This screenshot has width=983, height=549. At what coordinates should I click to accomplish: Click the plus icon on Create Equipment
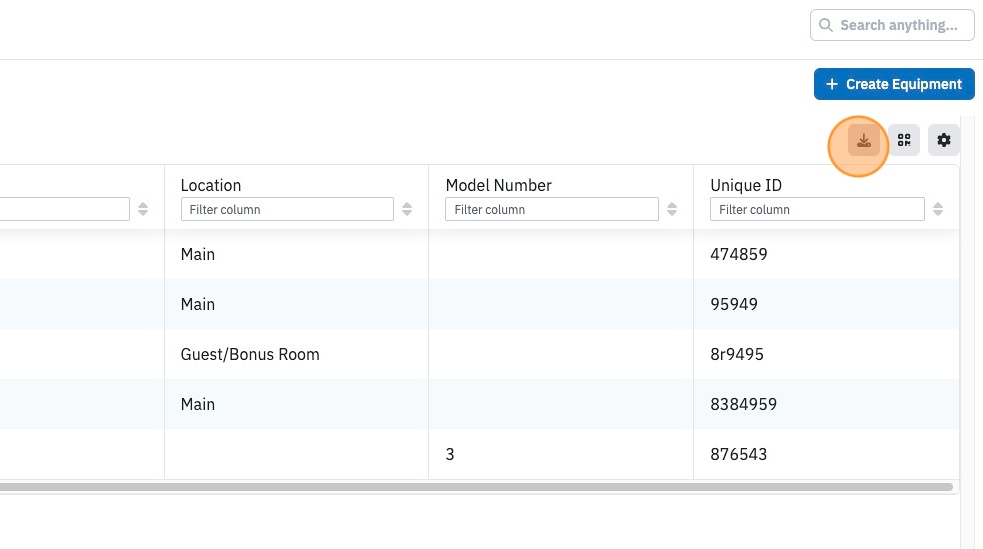tap(832, 84)
